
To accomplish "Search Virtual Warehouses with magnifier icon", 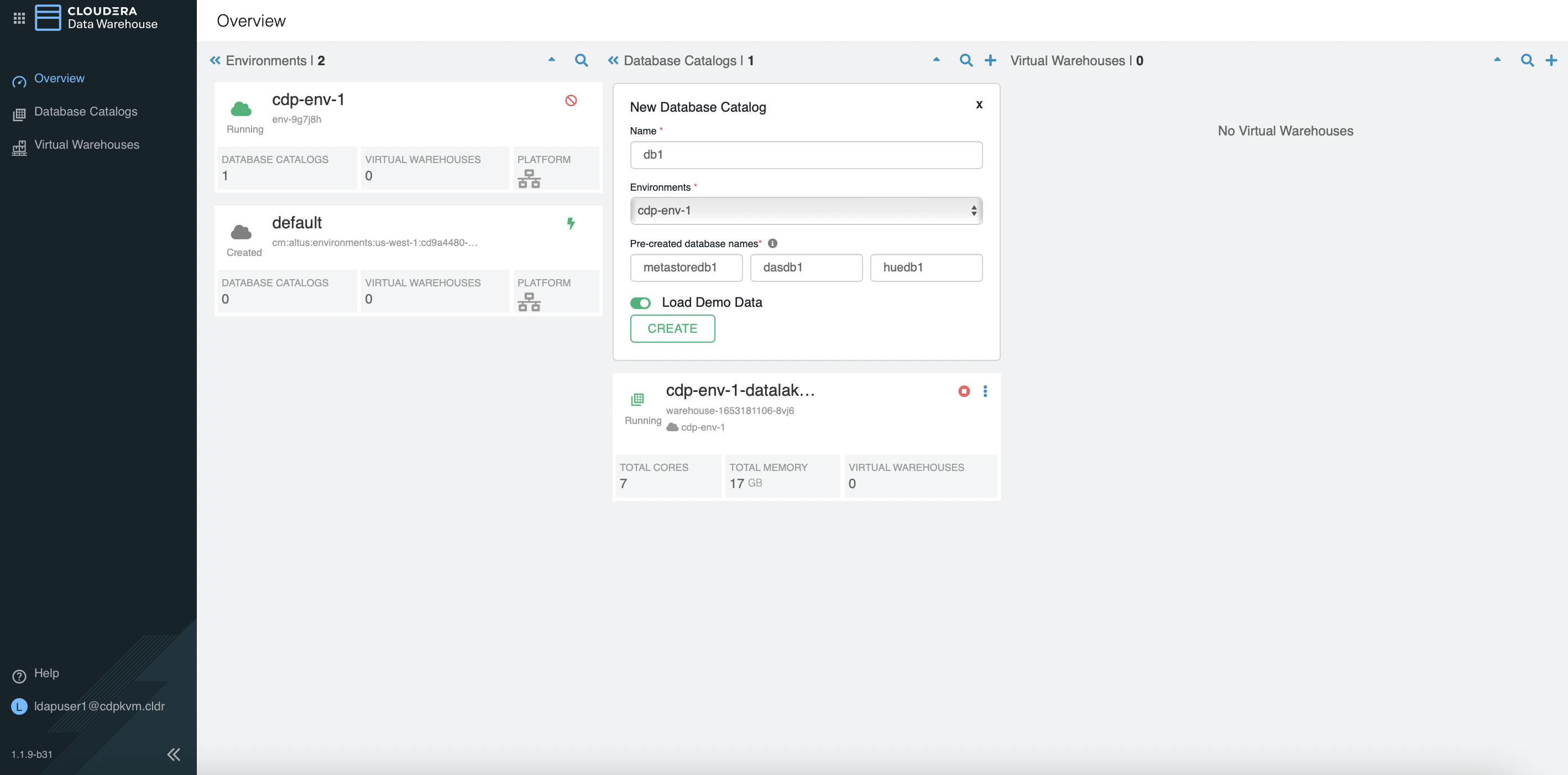I will click(x=1527, y=60).
